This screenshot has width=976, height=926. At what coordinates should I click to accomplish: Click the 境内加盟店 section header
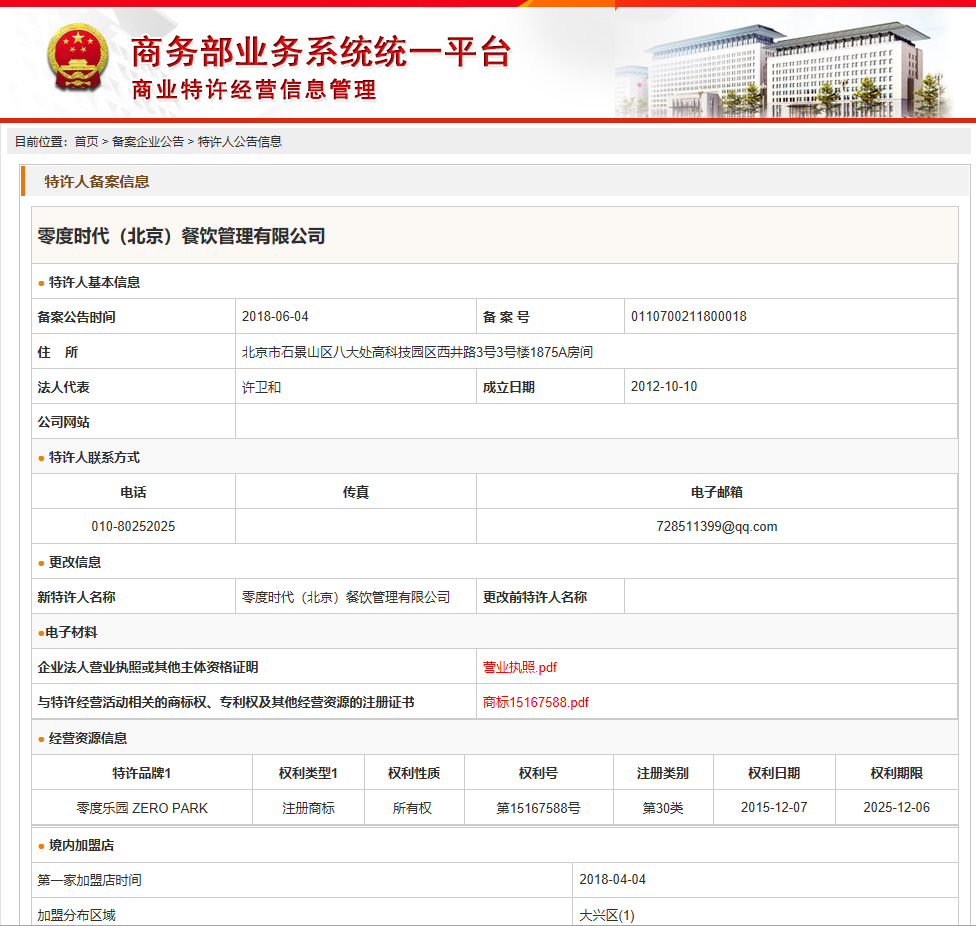point(82,845)
